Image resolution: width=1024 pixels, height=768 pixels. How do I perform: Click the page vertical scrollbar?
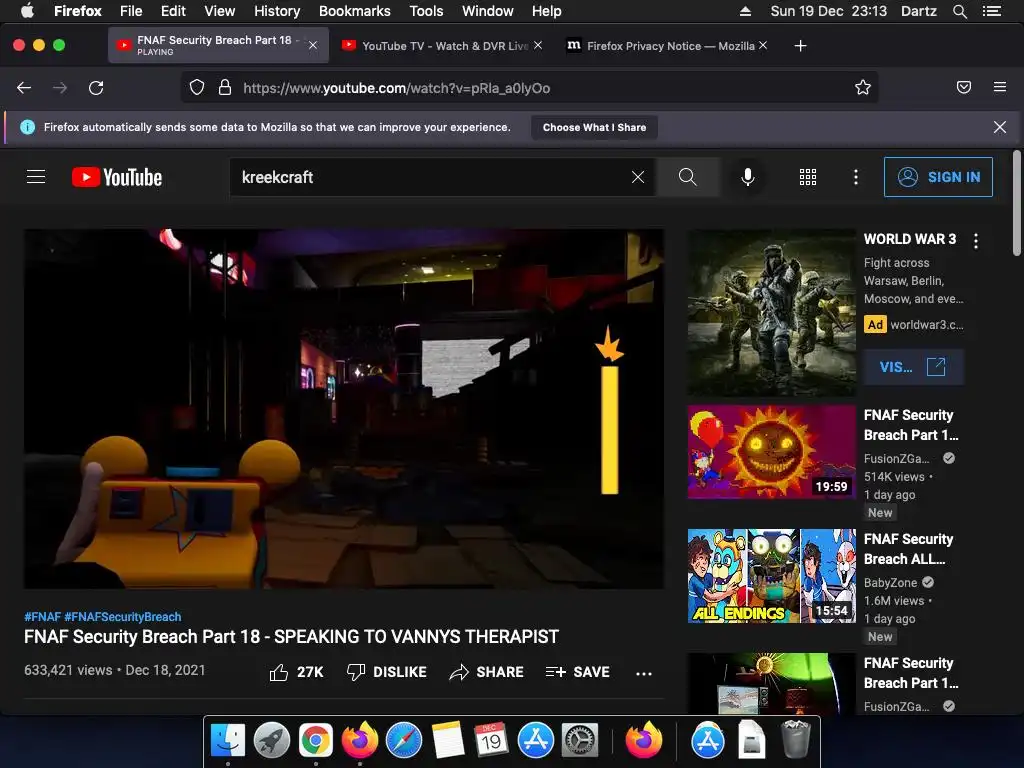(1016, 204)
